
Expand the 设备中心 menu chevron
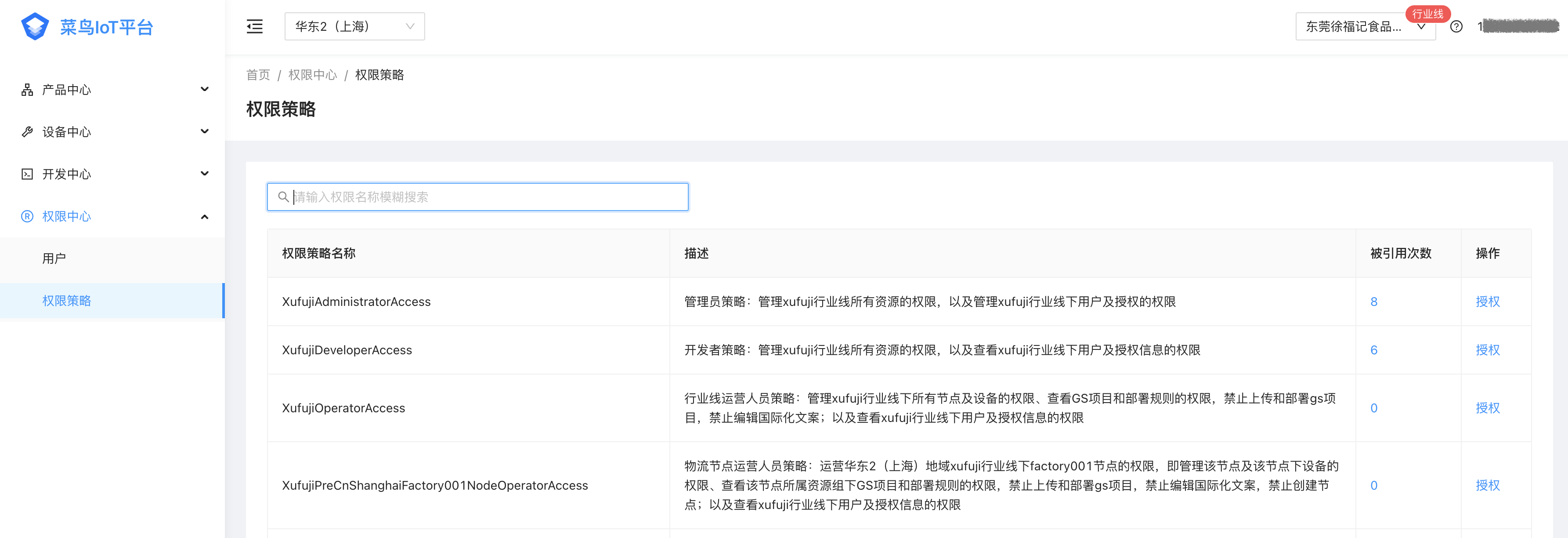point(205,131)
